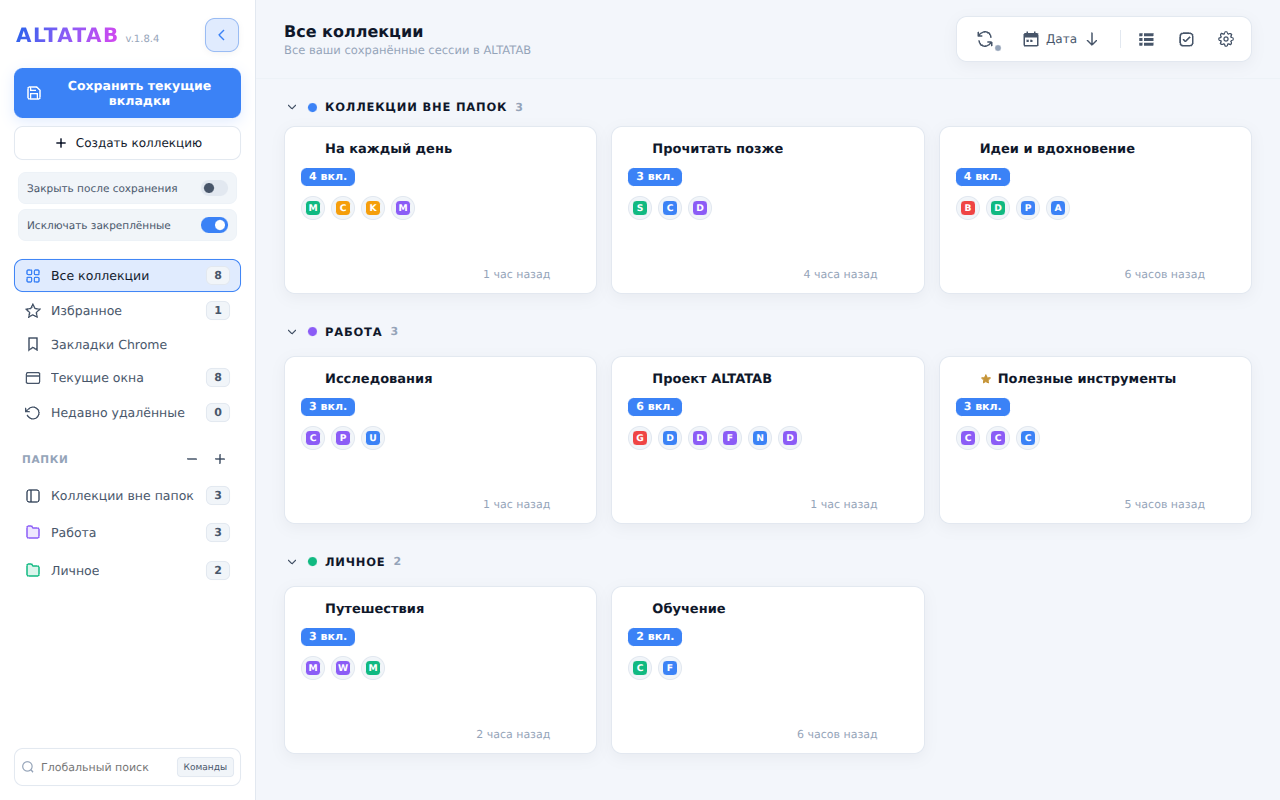Image resolution: width=1280 pixels, height=800 pixels.
Task: Switch to list view icon
Action: (1146, 39)
